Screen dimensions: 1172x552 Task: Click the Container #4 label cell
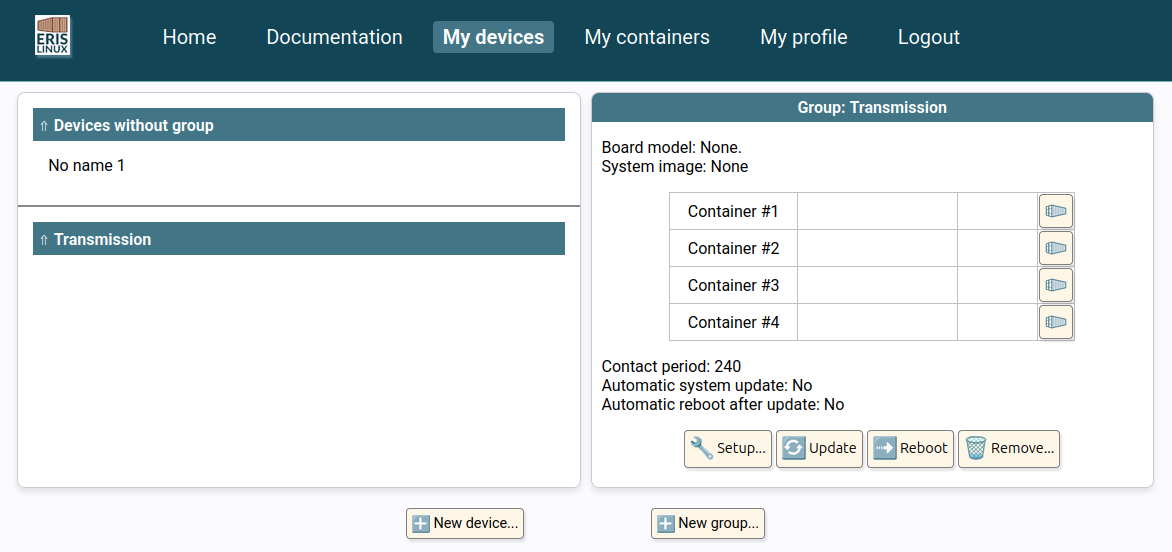[732, 322]
